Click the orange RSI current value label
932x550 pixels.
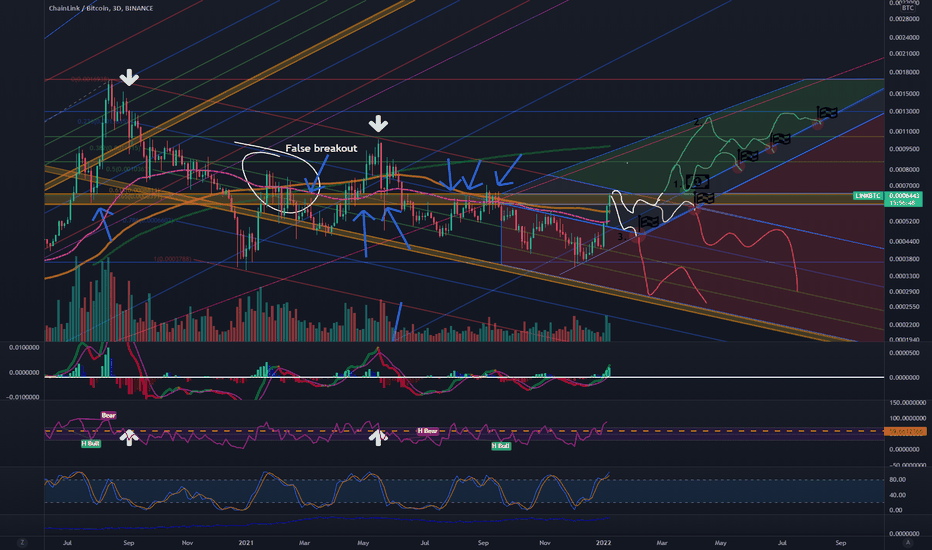click(x=905, y=431)
